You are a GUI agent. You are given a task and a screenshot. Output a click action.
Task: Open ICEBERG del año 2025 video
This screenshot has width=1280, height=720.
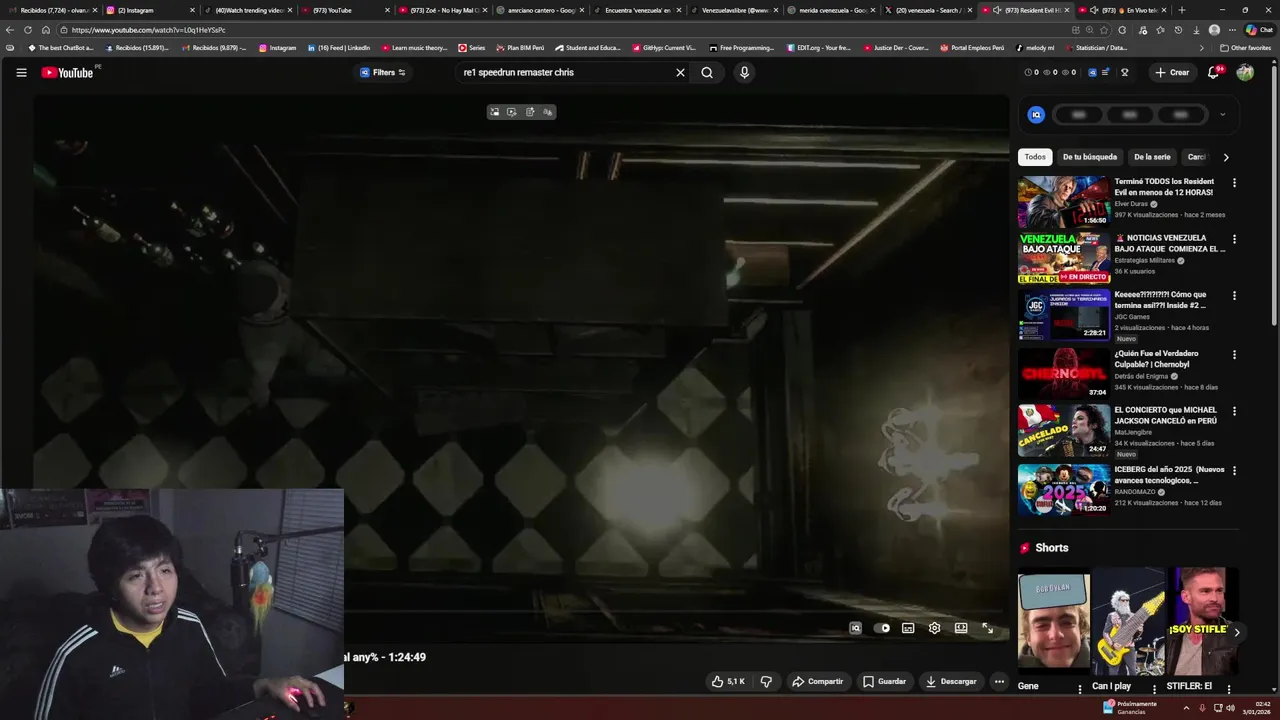coord(1064,489)
